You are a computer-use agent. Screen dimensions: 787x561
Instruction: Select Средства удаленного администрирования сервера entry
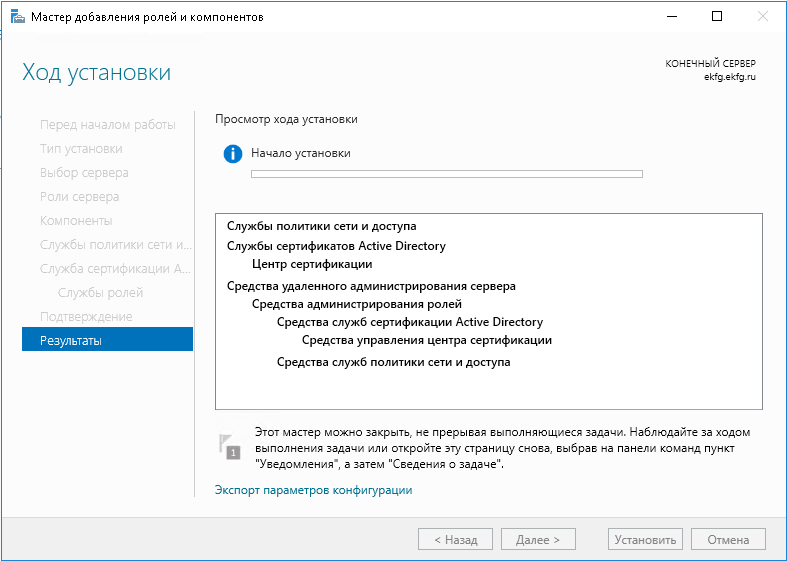coord(371,286)
